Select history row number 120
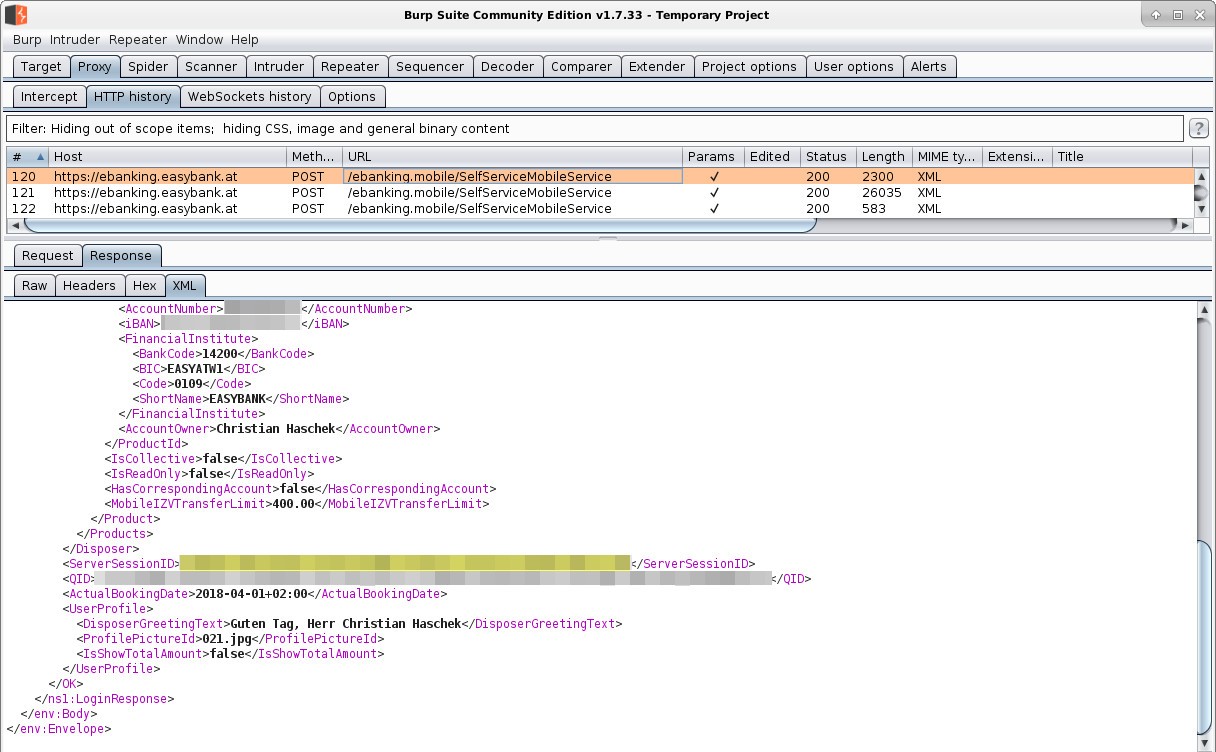 pos(600,177)
